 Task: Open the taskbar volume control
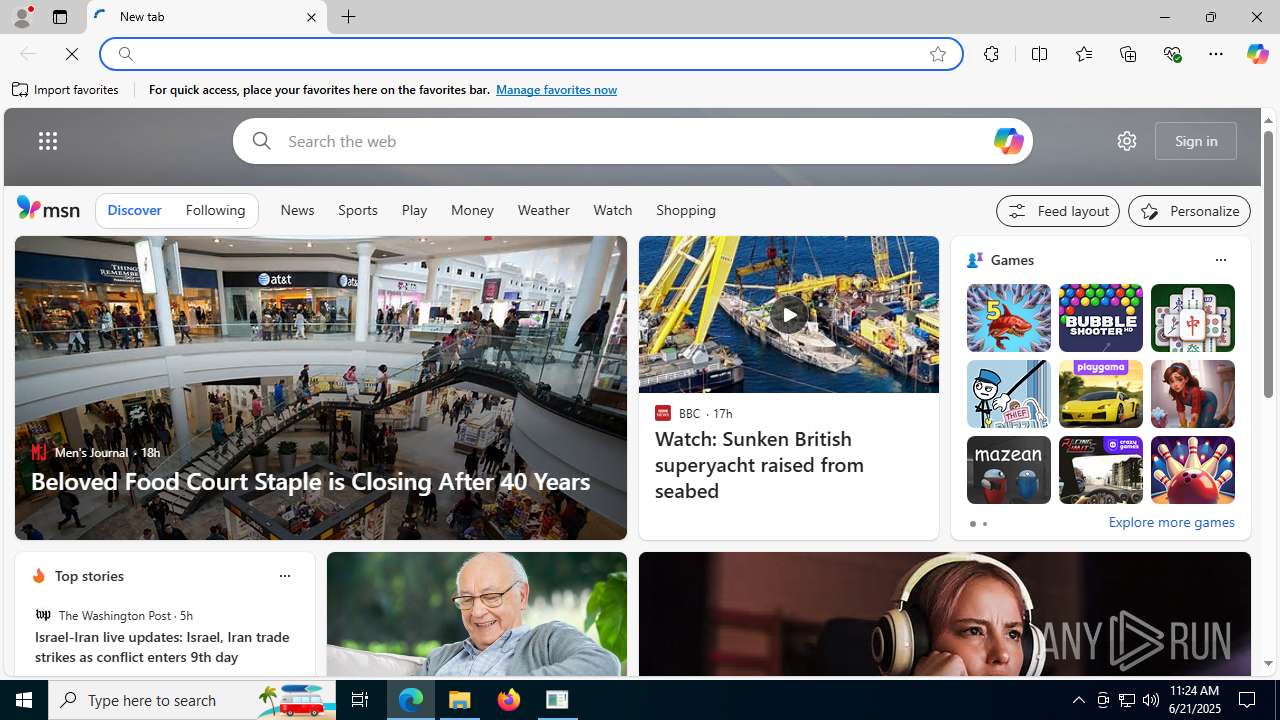[1151, 700]
